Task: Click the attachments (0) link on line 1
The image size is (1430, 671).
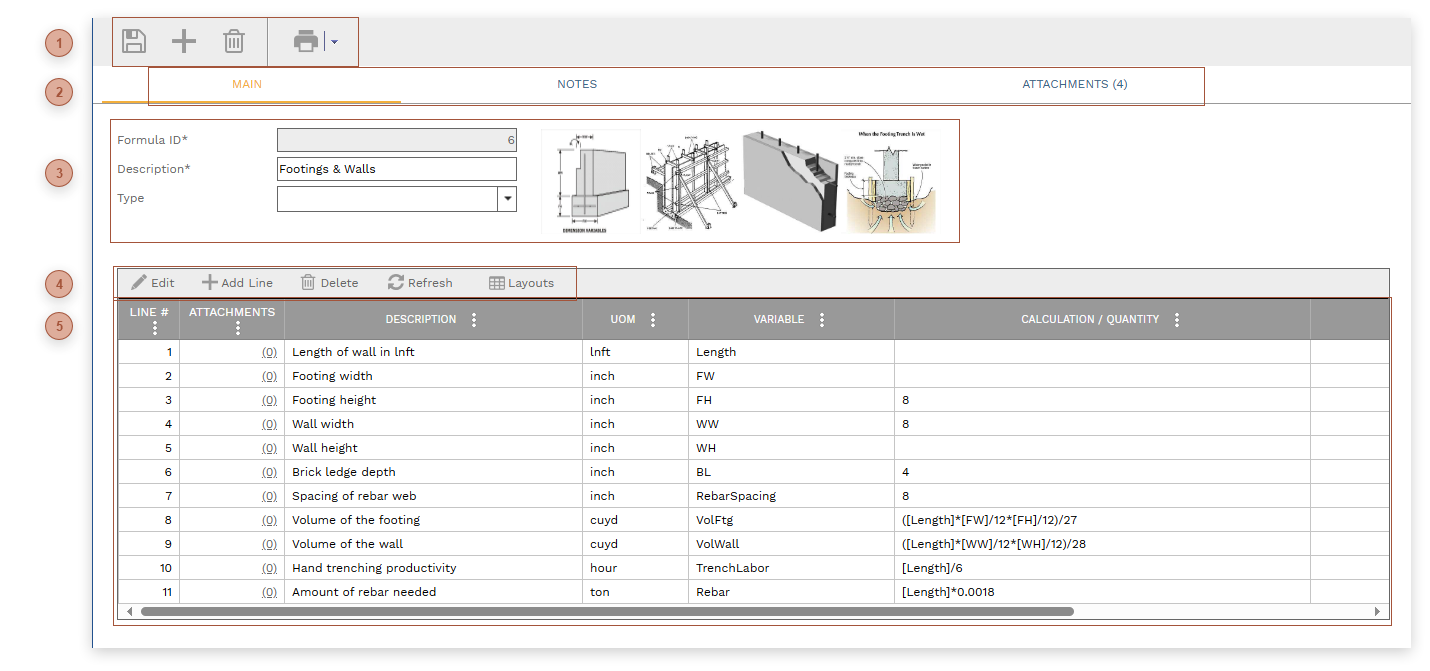Action: (269, 352)
